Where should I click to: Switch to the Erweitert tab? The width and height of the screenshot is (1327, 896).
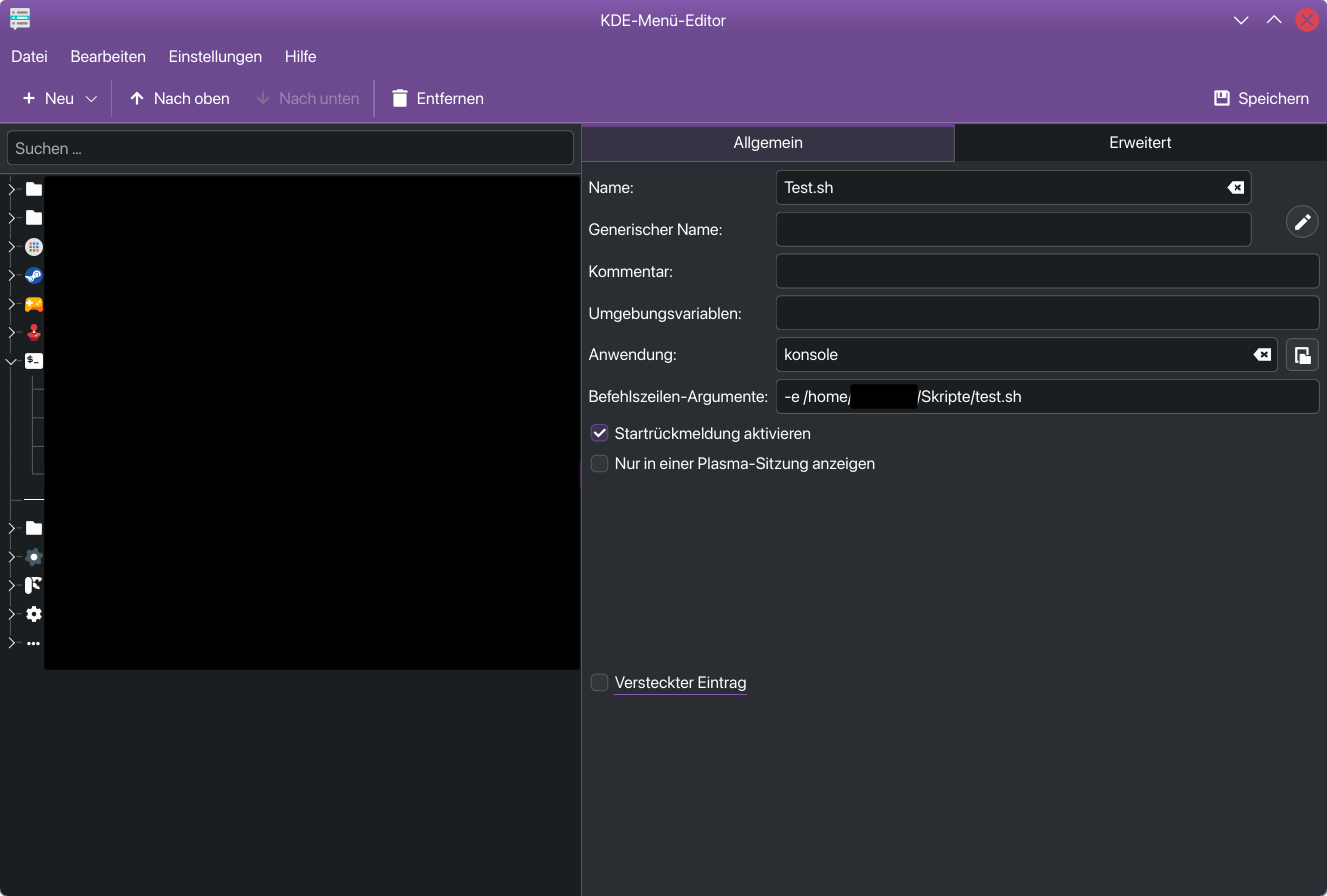[1140, 142]
